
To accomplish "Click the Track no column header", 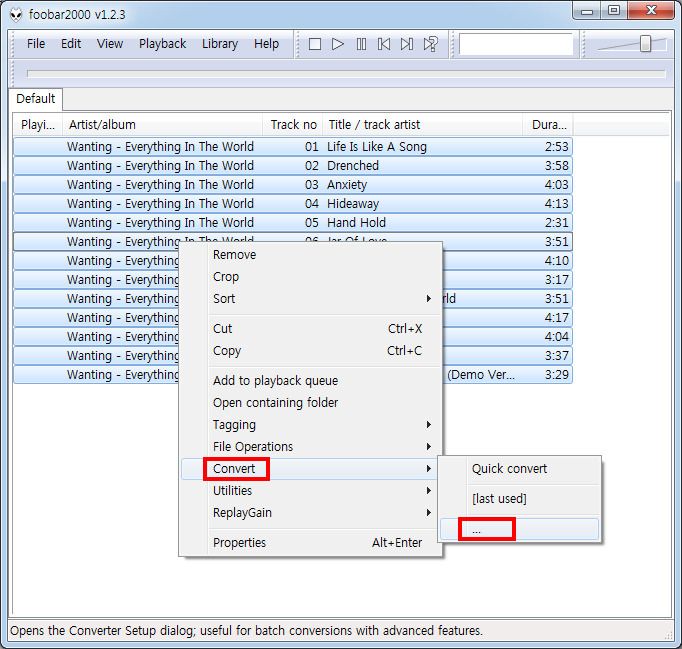I will point(293,125).
